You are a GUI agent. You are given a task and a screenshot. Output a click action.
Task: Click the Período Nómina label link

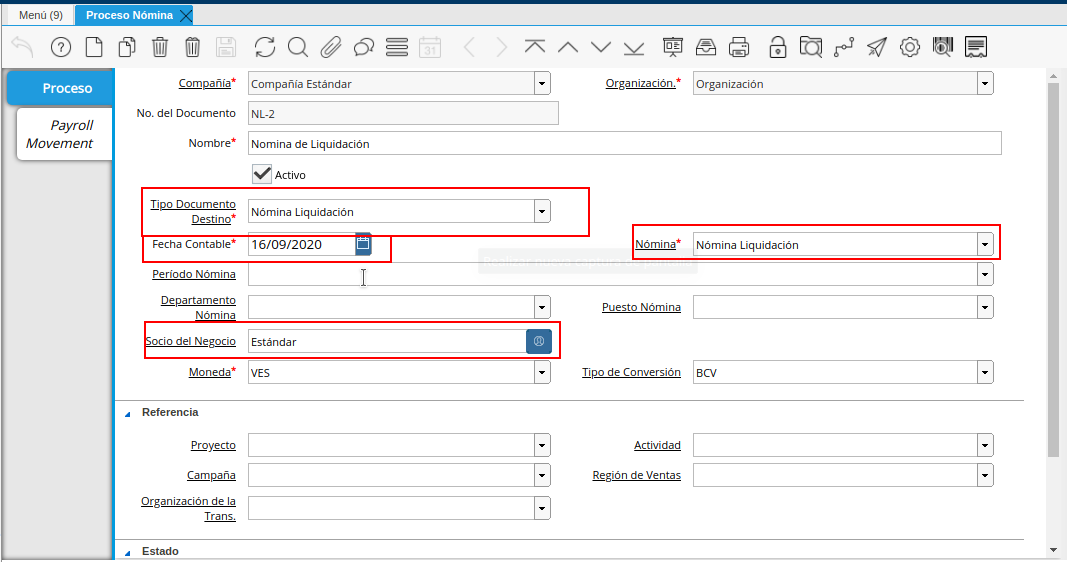click(x=194, y=274)
